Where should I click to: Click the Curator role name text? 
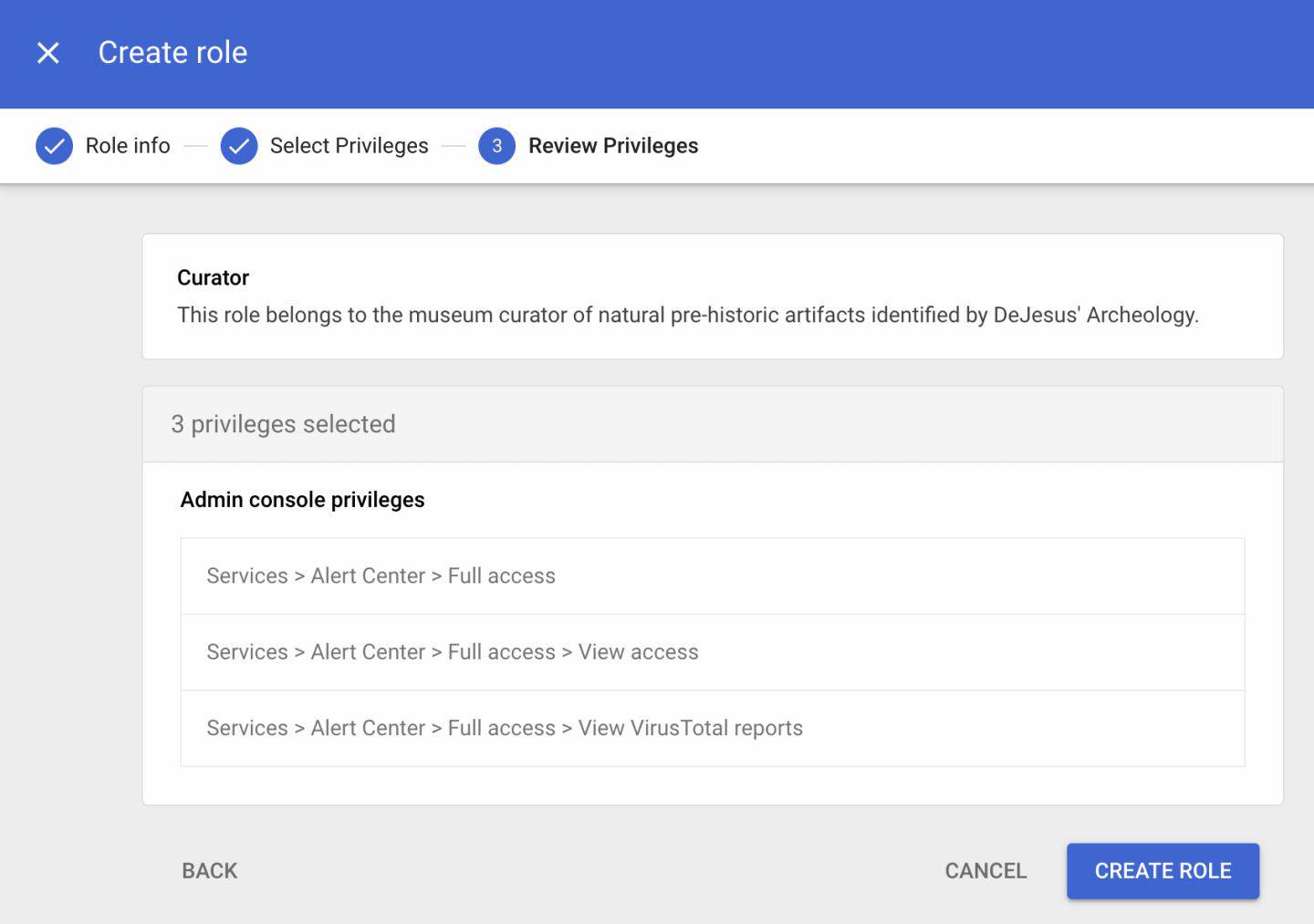pyautogui.click(x=213, y=277)
